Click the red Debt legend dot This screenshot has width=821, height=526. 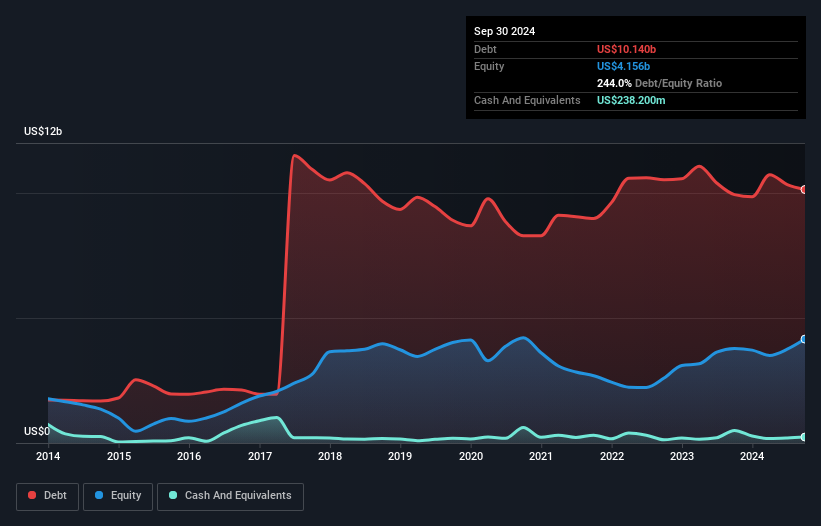tap(32, 495)
